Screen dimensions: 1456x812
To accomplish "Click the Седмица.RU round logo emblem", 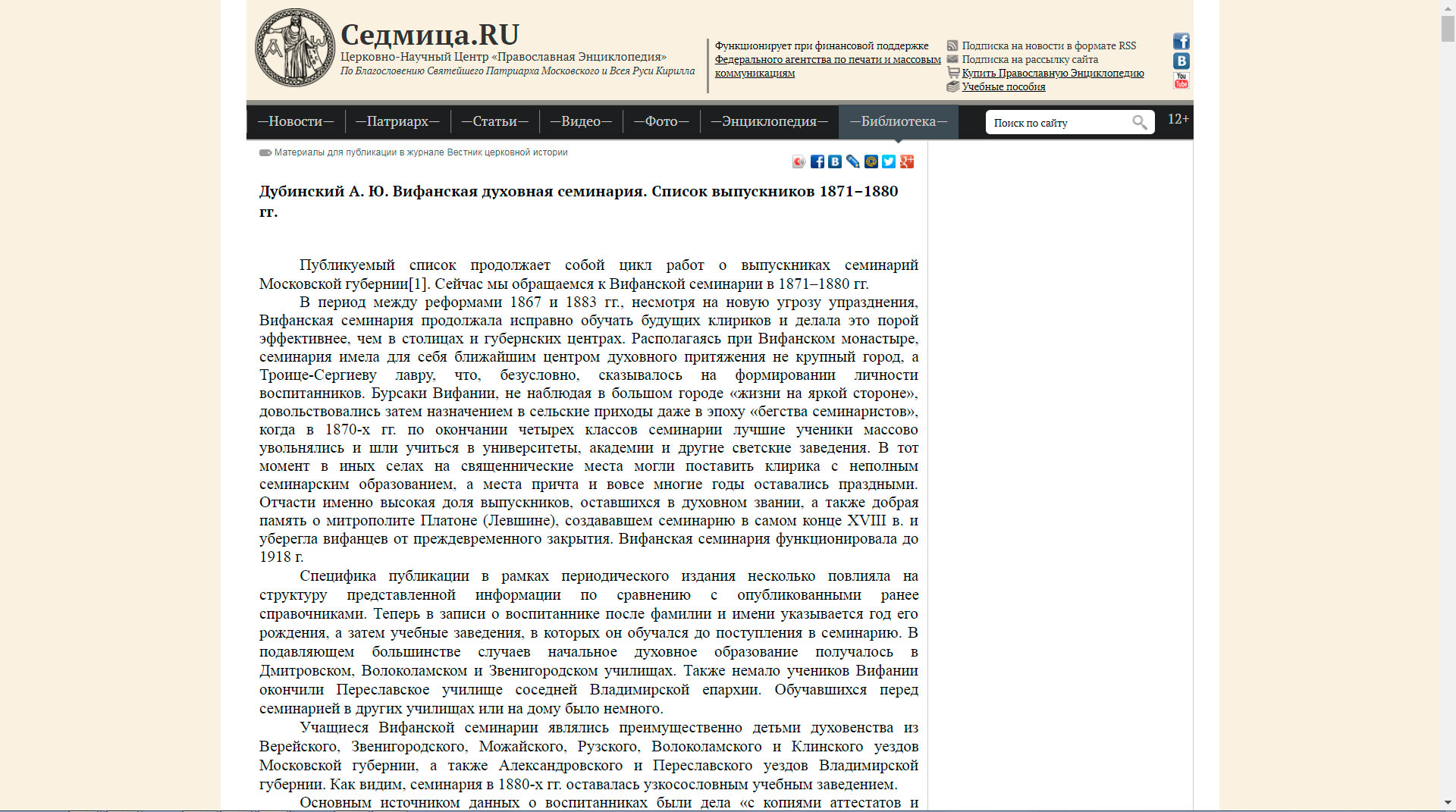I will pos(294,48).
